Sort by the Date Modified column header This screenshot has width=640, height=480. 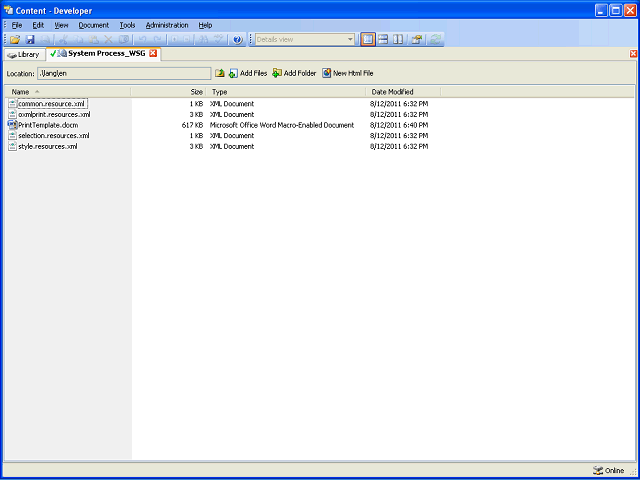[403, 92]
